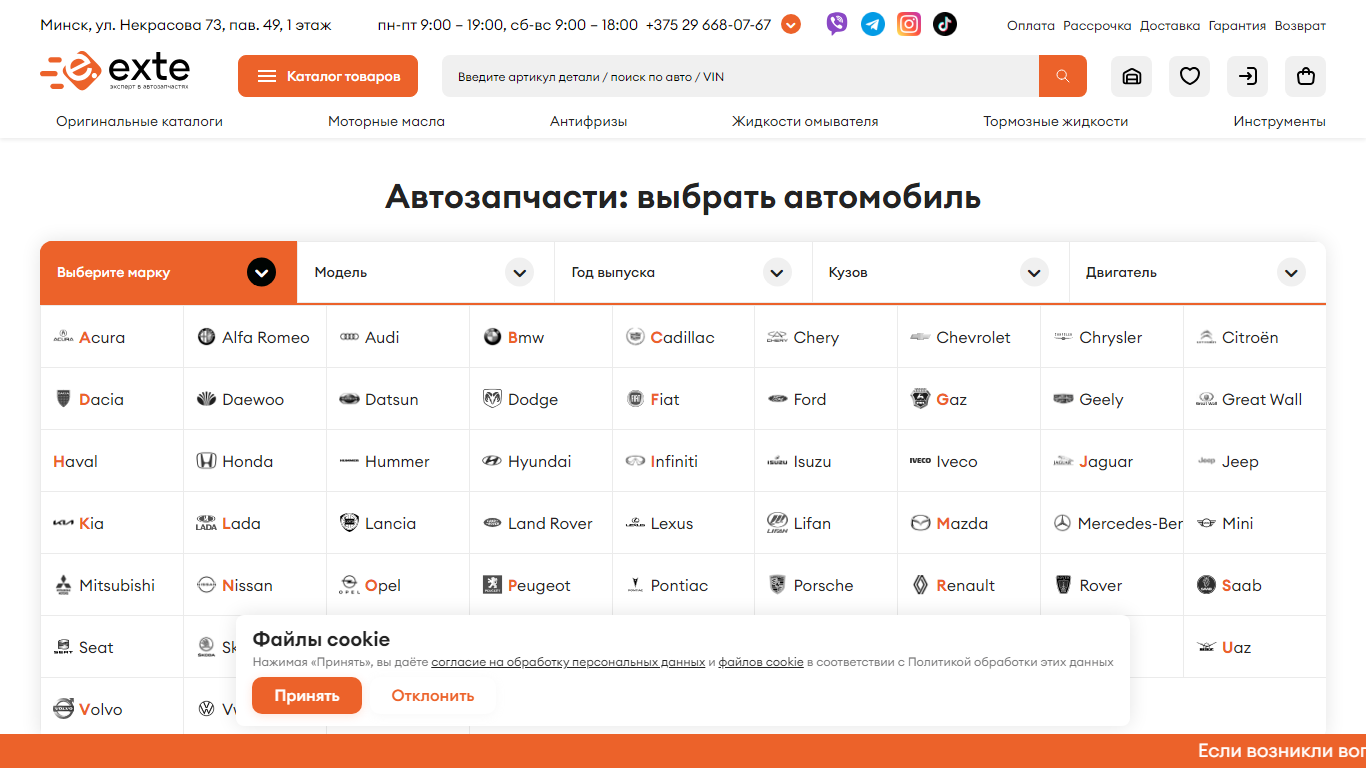Select the Renault diamond logo
1366x768 pixels.
(921, 586)
